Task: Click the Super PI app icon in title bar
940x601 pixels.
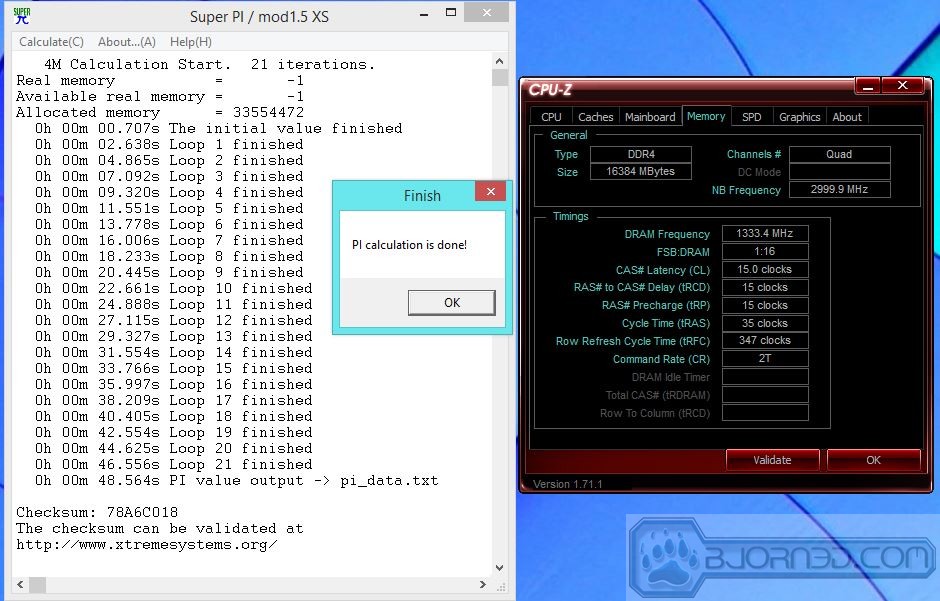Action: click(x=22, y=16)
